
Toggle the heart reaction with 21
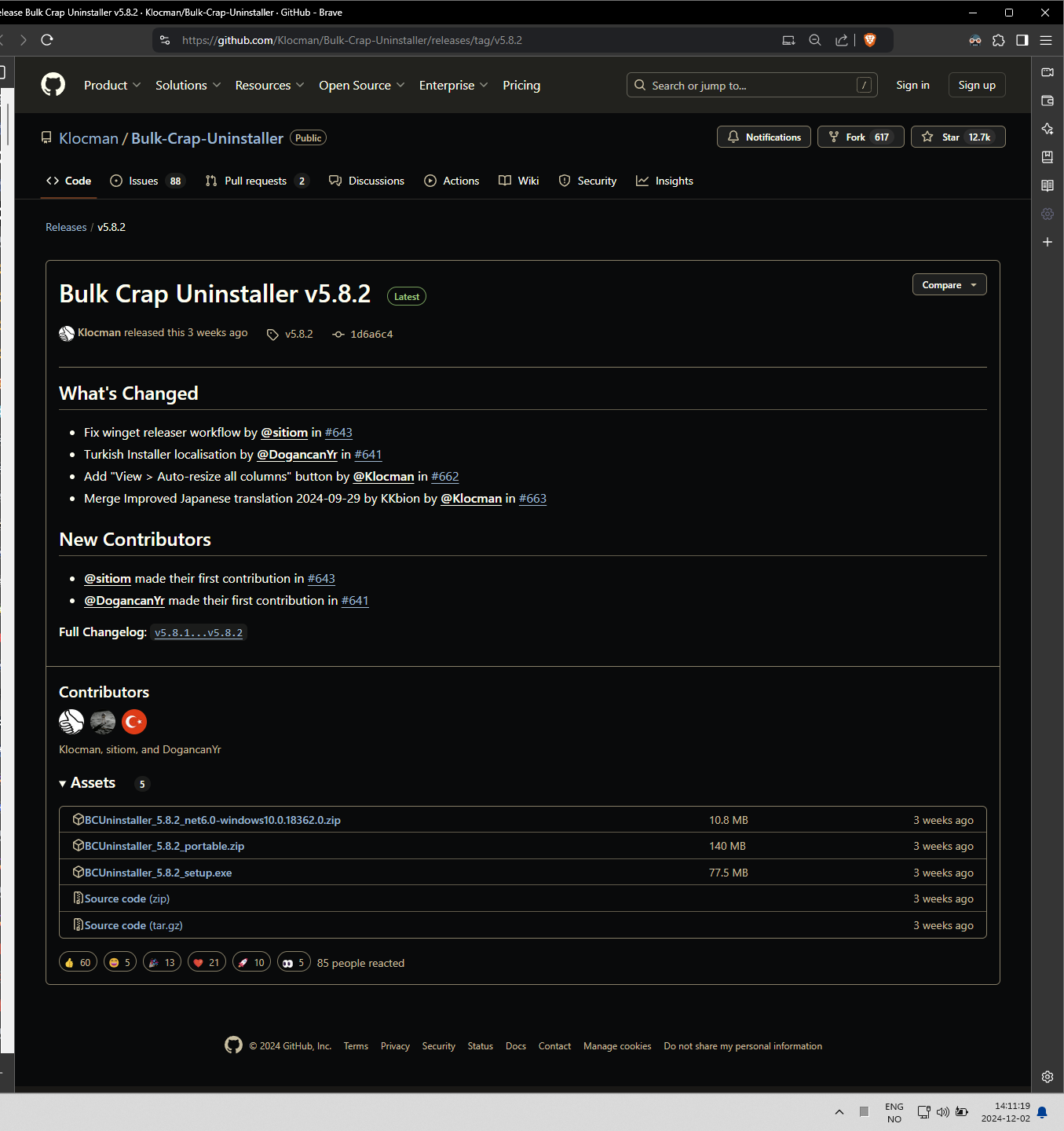point(207,962)
